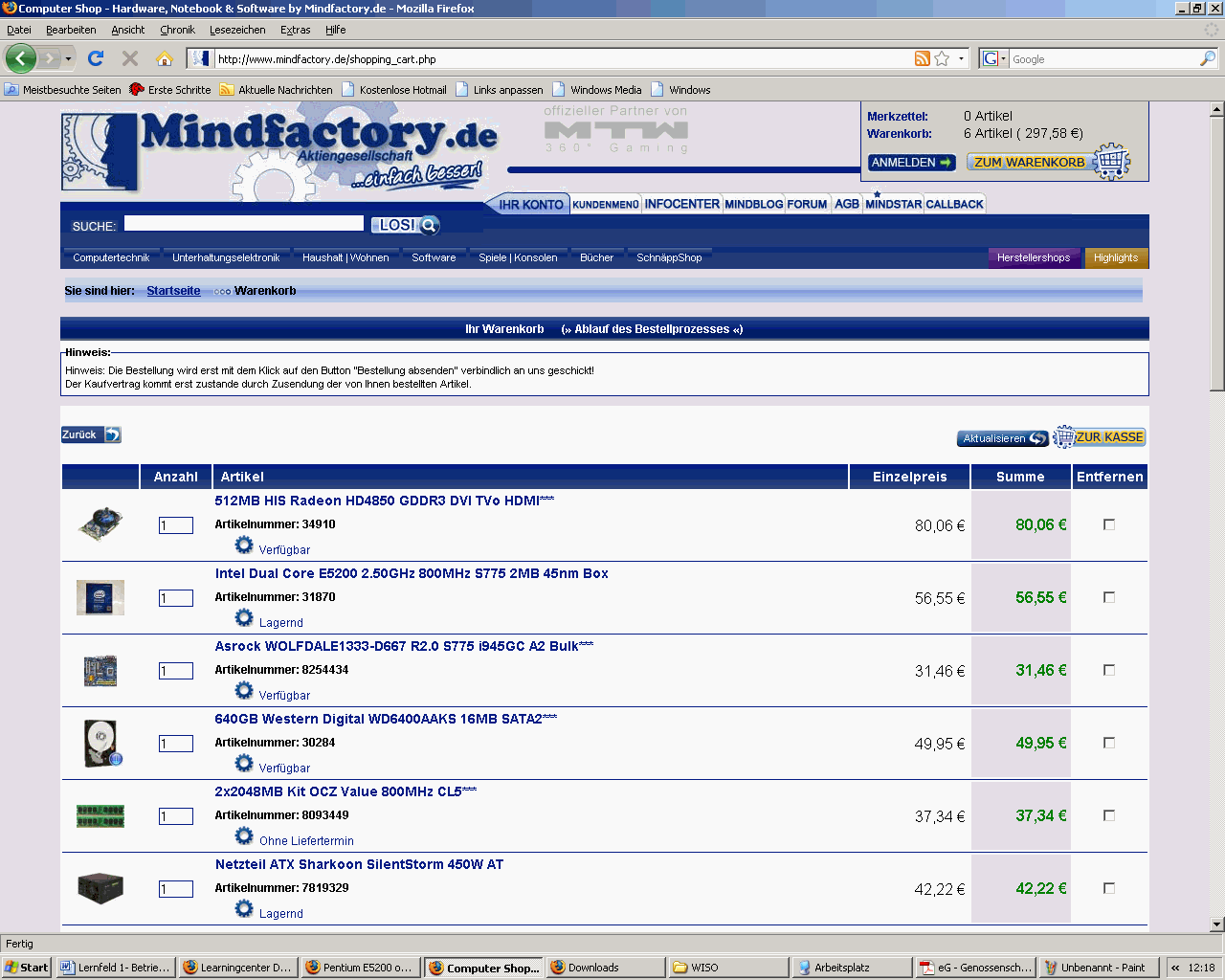
Task: Open the Extras menu
Action: pos(295,30)
